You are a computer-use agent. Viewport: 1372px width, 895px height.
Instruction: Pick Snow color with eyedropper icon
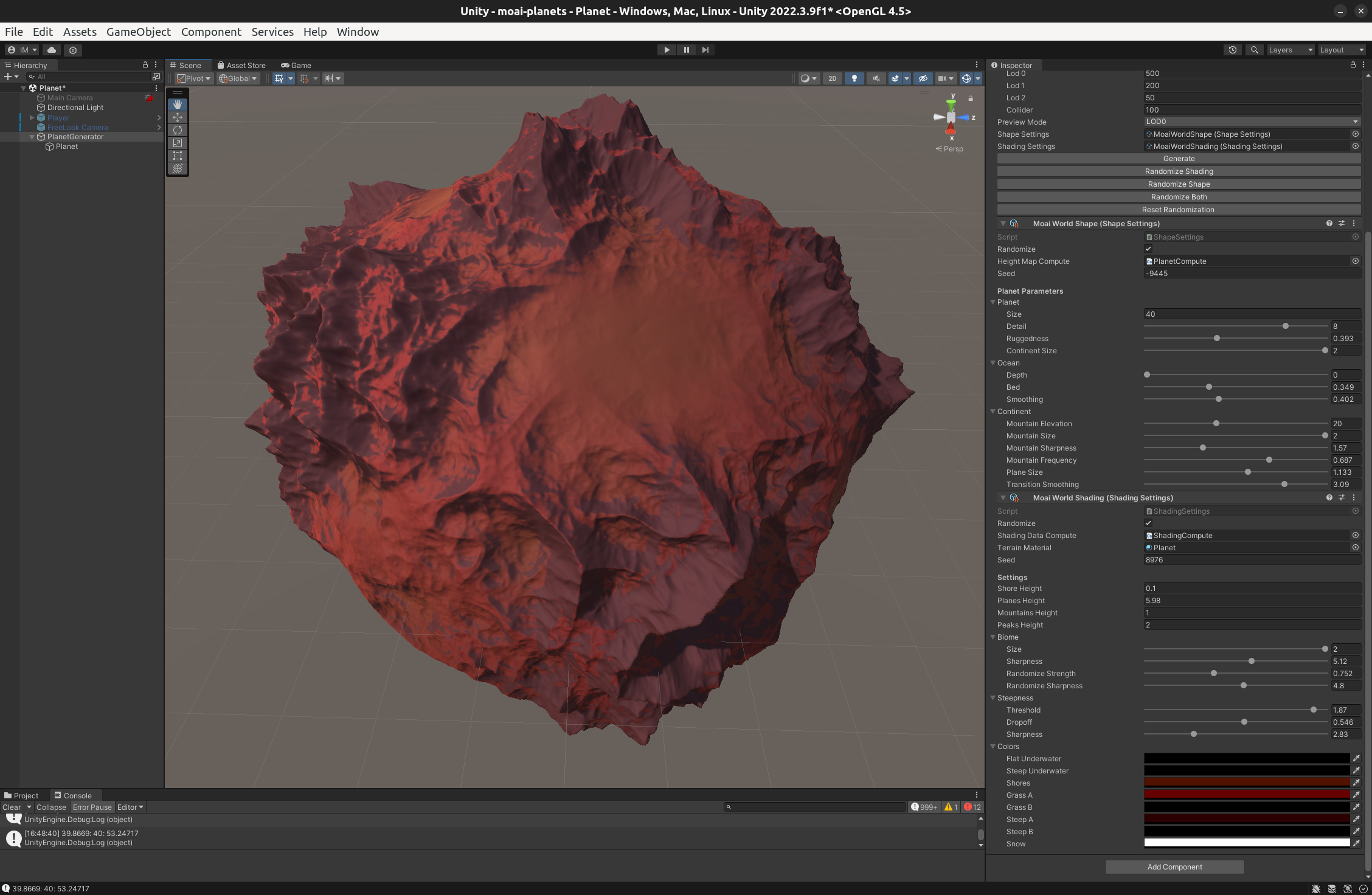pos(1356,843)
